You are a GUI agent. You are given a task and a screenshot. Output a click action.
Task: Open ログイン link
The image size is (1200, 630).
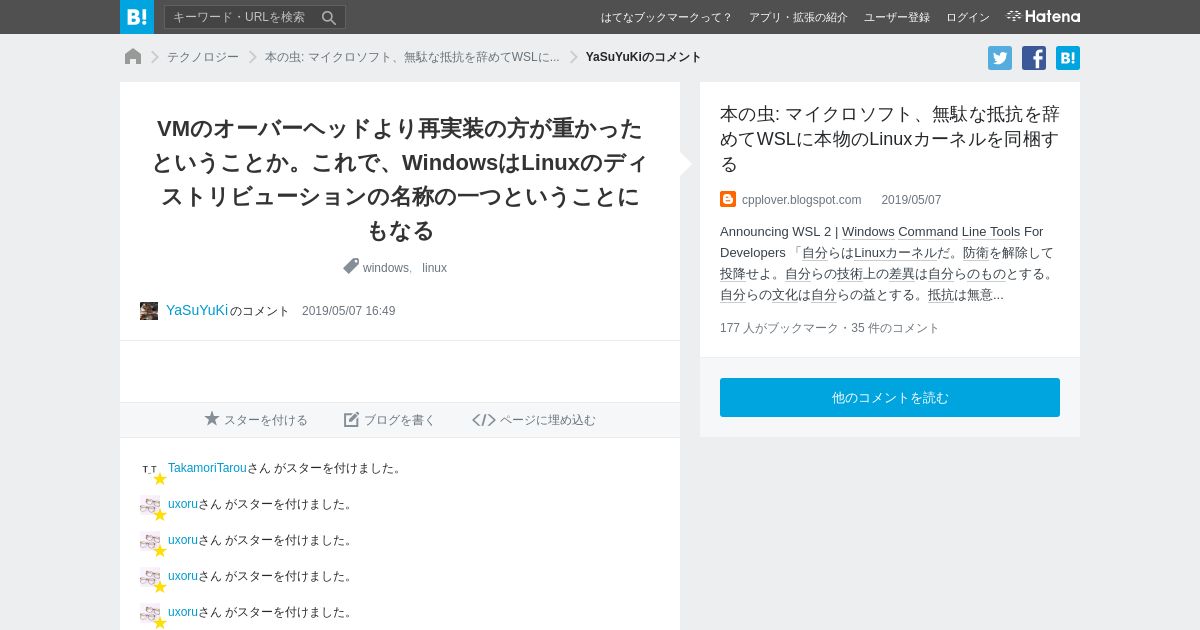[x=968, y=17]
